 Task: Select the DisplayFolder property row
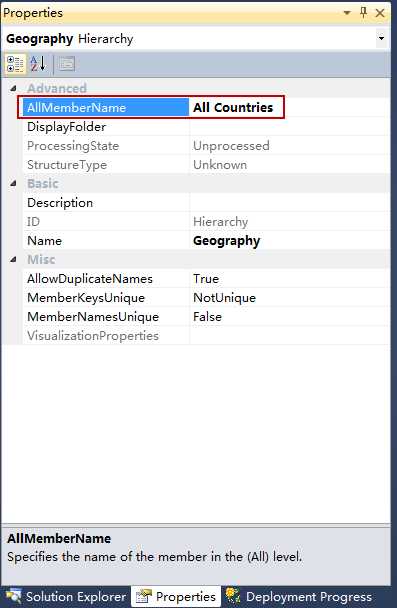[x=206, y=126]
